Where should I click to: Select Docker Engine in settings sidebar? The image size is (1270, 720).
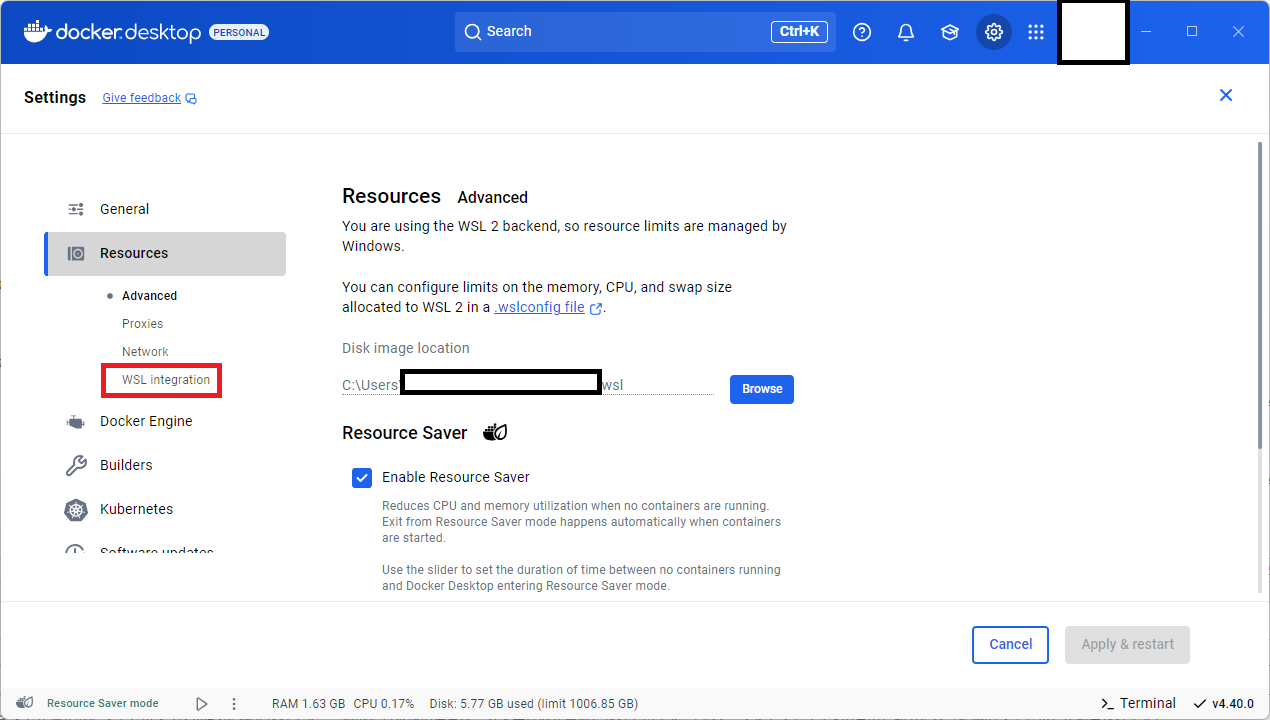[x=146, y=421]
